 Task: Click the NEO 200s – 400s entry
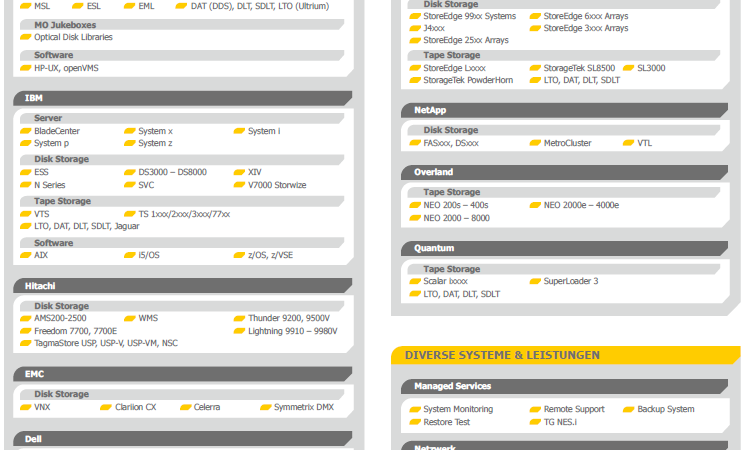456,205
